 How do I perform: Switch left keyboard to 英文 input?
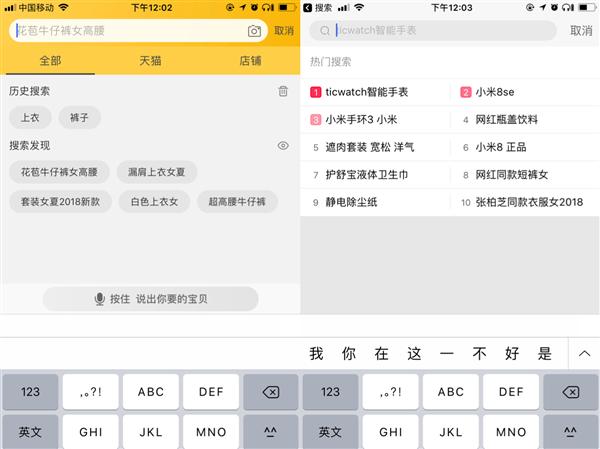pyautogui.click(x=30, y=432)
